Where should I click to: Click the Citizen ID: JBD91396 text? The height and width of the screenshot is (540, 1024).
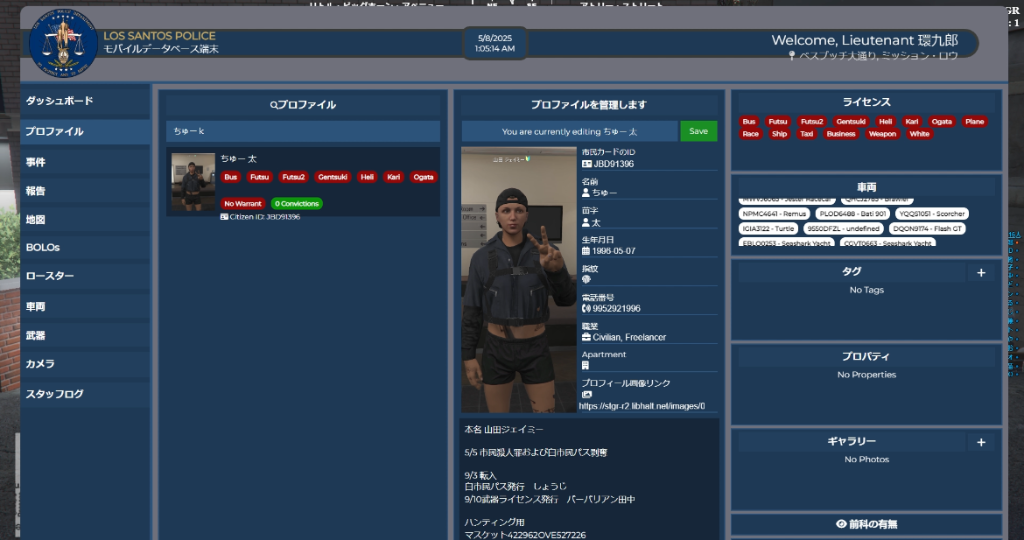pos(264,217)
